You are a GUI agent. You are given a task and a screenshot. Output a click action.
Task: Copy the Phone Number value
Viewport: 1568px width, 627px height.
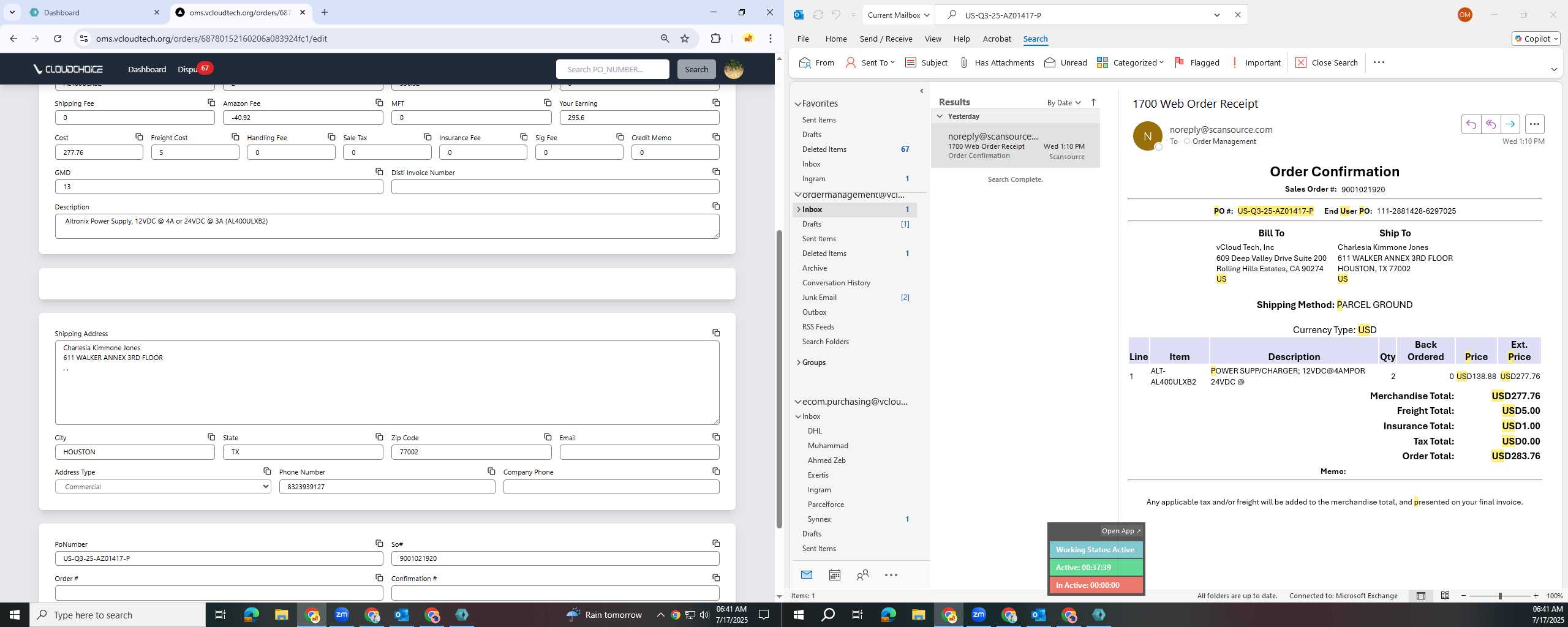[491, 471]
